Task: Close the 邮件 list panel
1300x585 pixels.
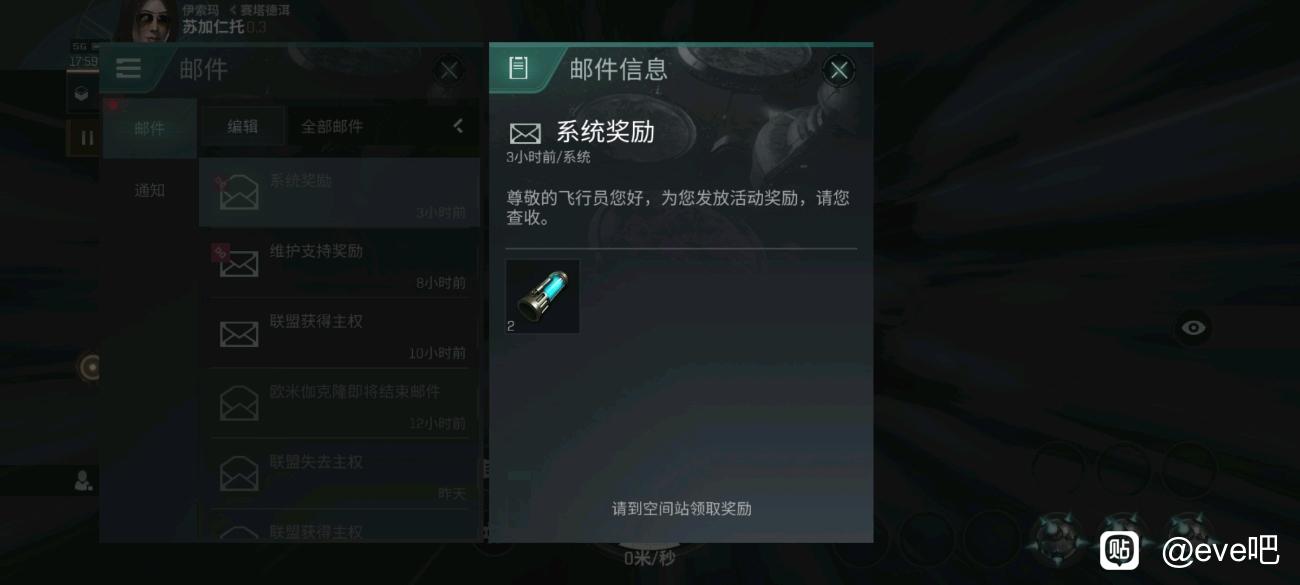Action: pos(449,70)
